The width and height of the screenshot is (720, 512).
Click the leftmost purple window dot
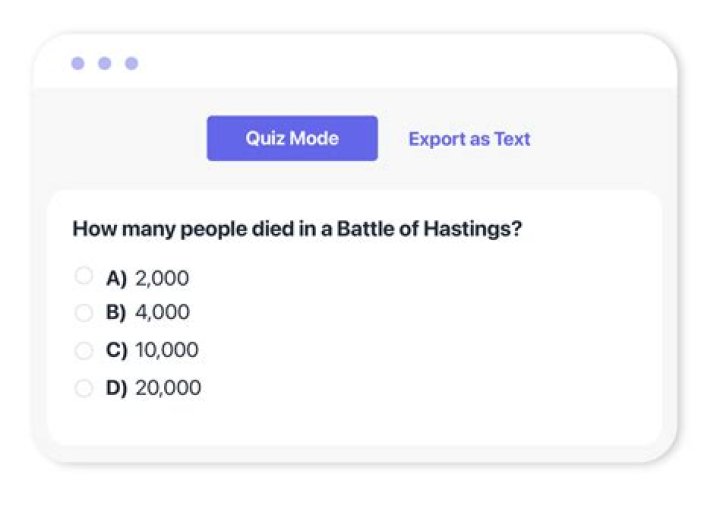pos(78,64)
